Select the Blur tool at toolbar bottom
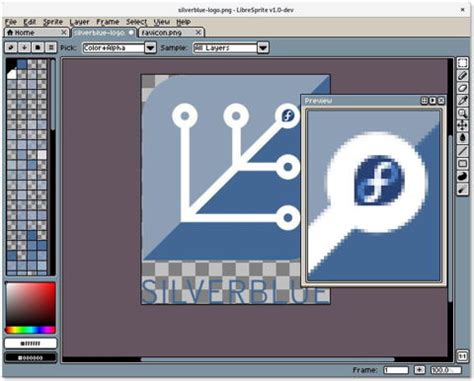This screenshot has width=474, height=381. (x=462, y=189)
